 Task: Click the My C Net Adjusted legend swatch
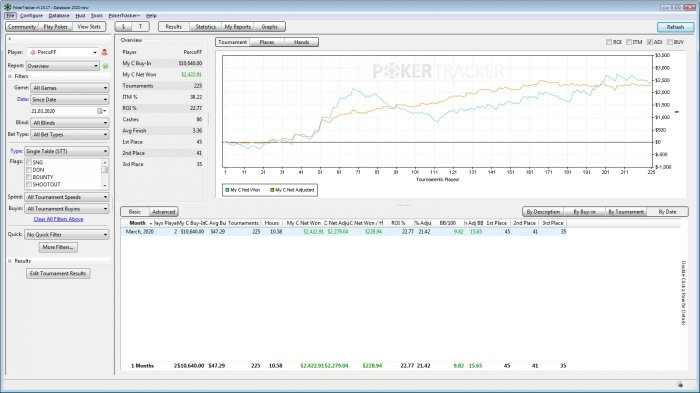[272, 190]
